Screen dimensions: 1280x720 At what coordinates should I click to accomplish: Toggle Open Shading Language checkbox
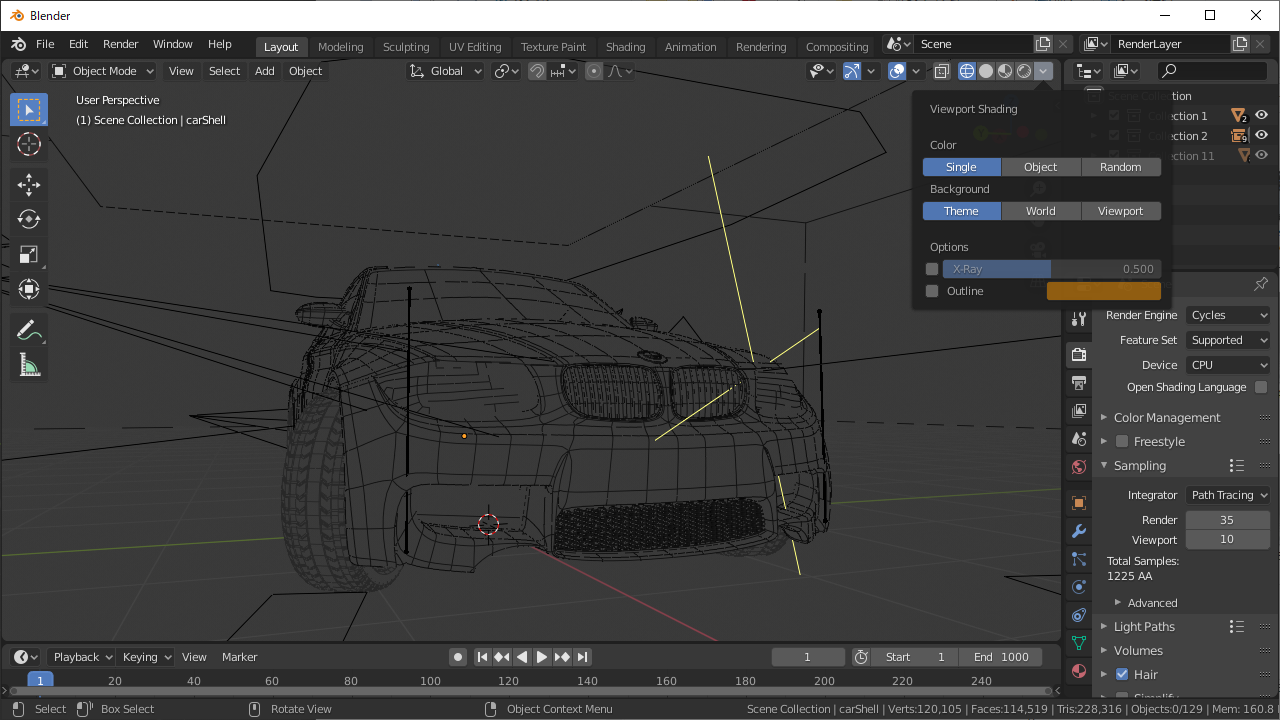click(1261, 387)
